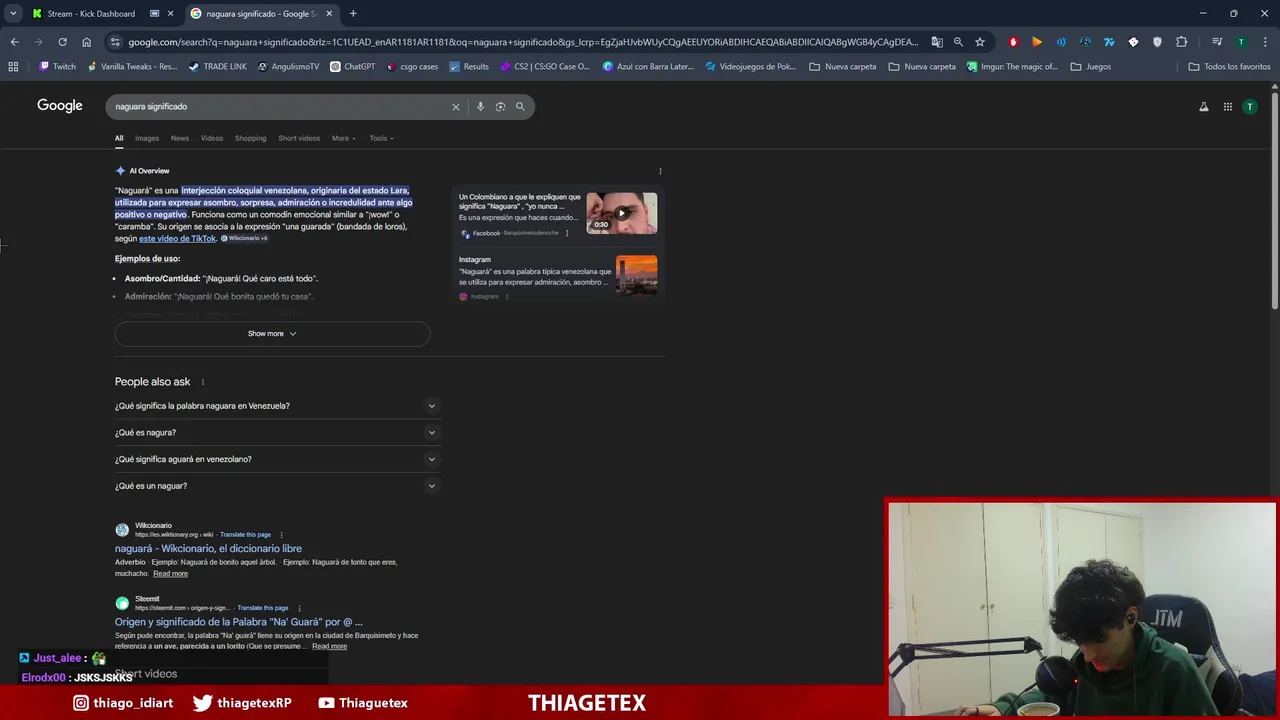
Task: Expand the '¿Qué es nagura?' question
Action: [x=276, y=432]
